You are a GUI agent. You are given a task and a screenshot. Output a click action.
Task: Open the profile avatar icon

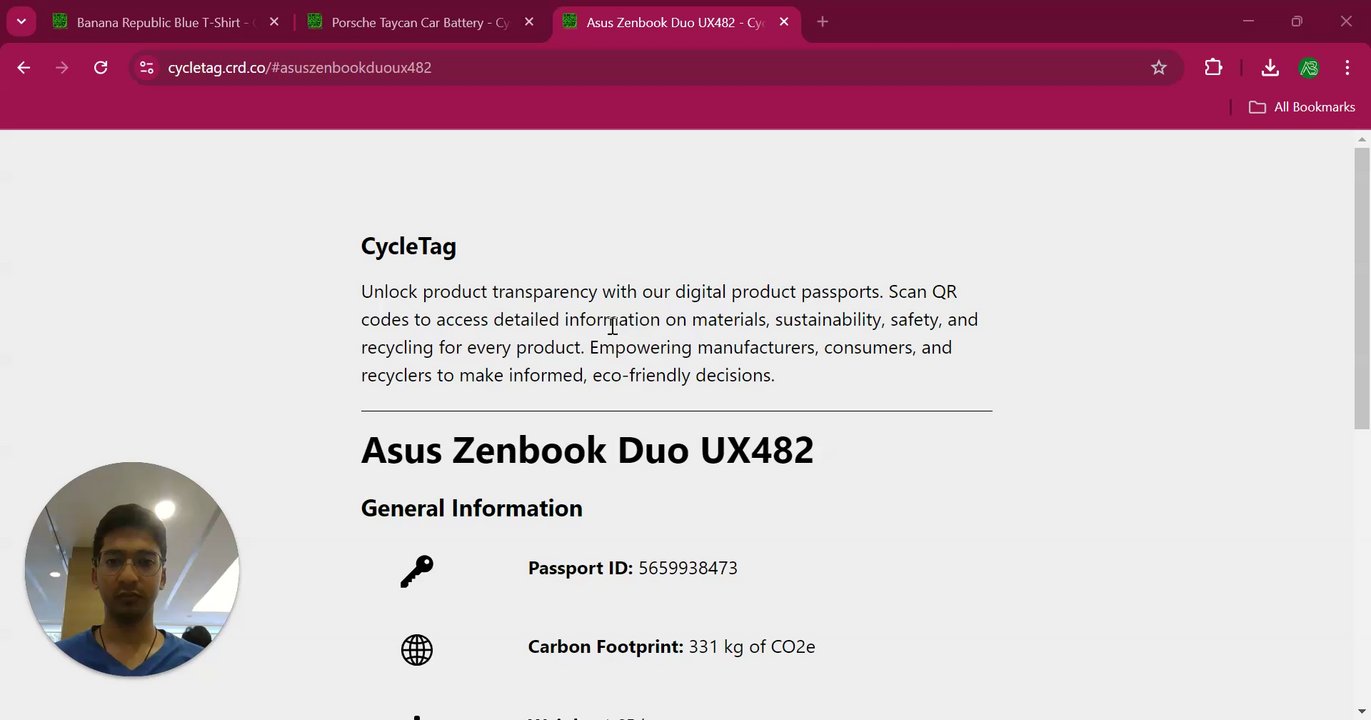(1309, 68)
